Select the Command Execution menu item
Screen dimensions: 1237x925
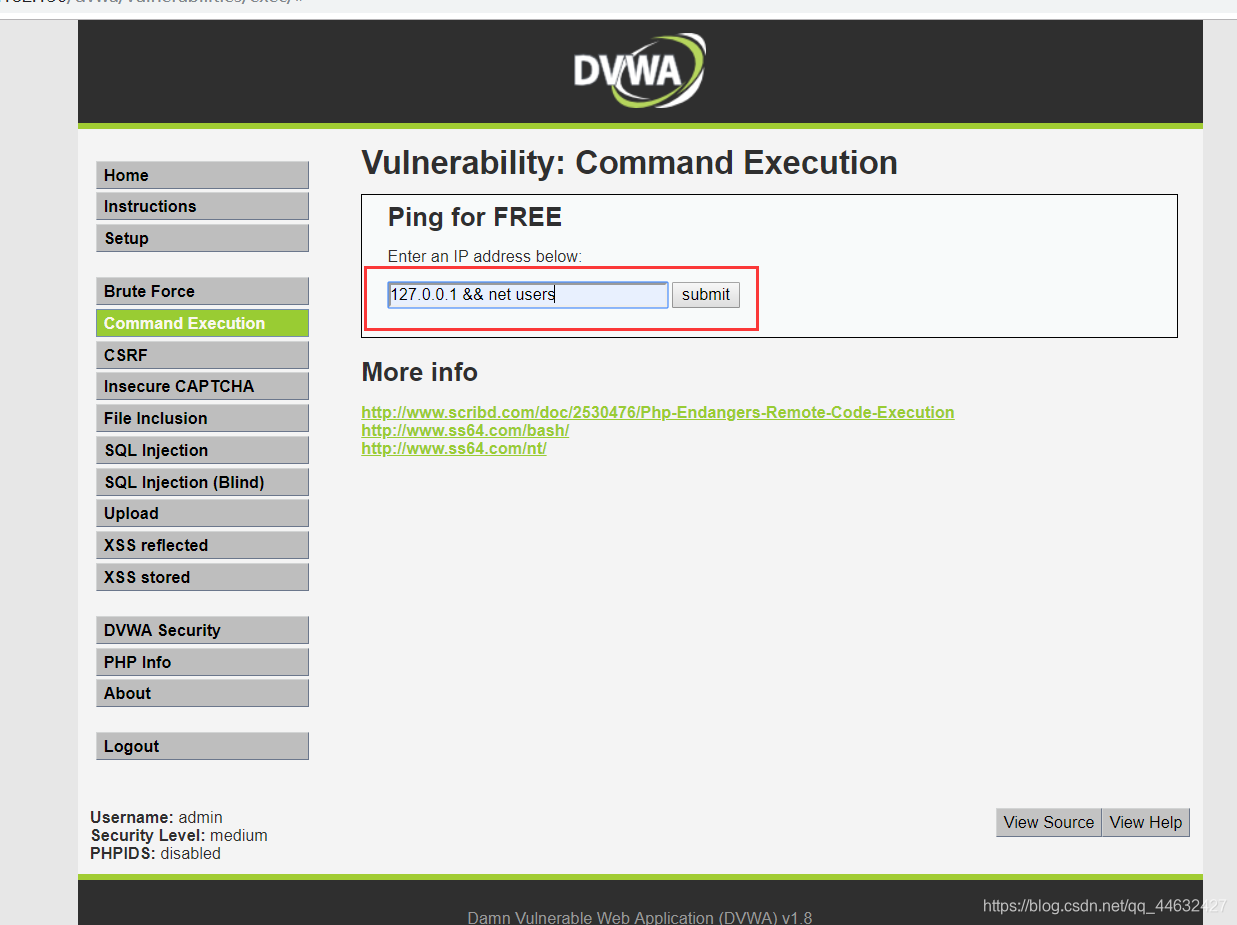coord(202,323)
